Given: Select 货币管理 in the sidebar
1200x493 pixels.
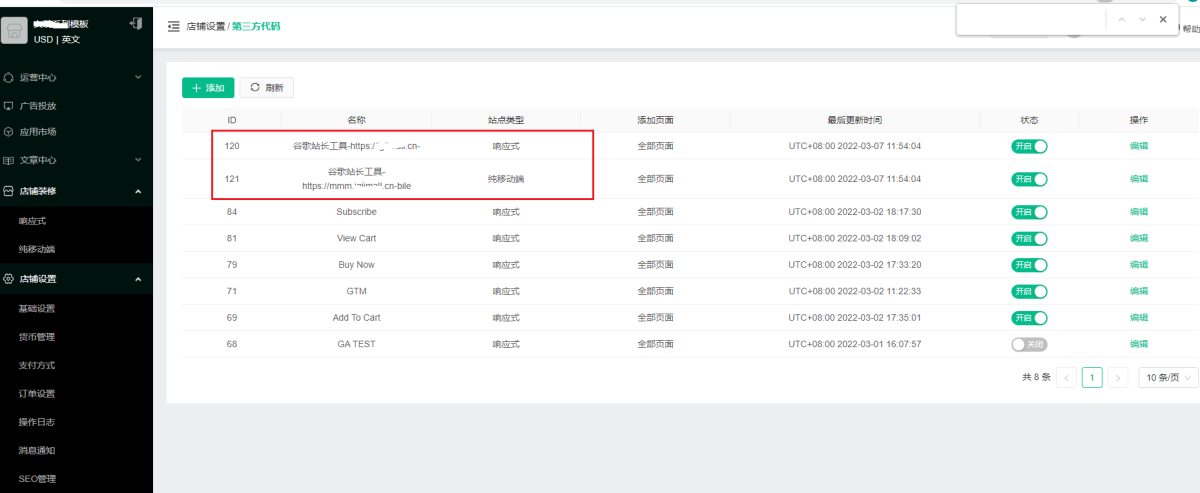Looking at the screenshot, I should coord(37,337).
